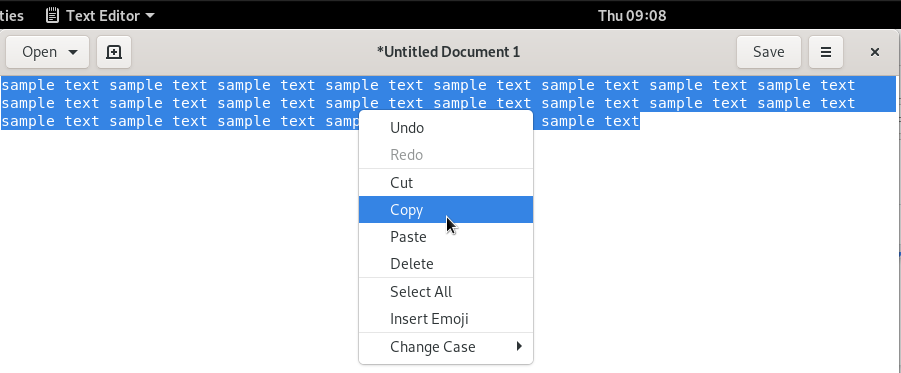
Task: Expand the Change Case submenu
Action: [446, 347]
